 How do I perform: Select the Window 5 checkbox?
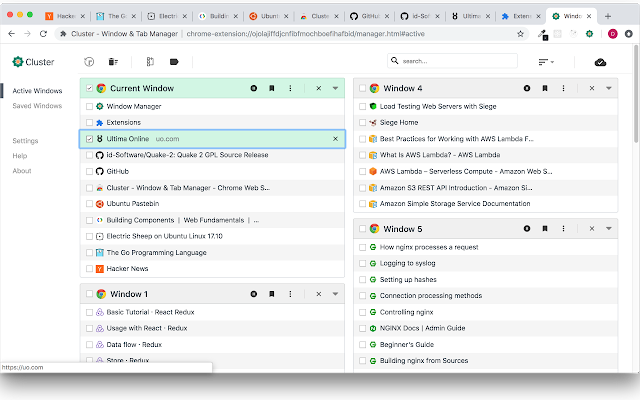click(362, 229)
